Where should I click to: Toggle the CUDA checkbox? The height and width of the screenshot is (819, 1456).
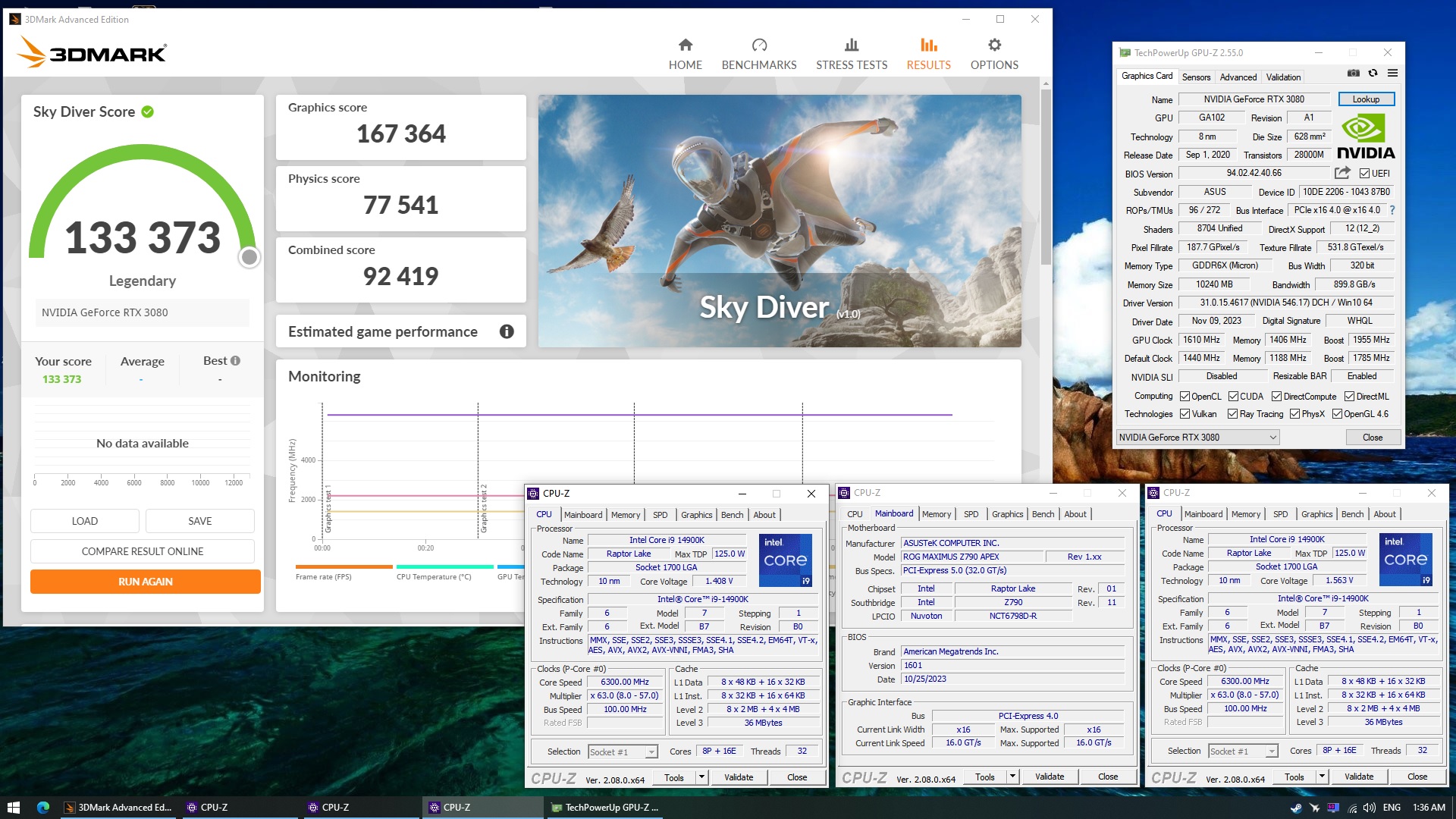click(x=1233, y=397)
